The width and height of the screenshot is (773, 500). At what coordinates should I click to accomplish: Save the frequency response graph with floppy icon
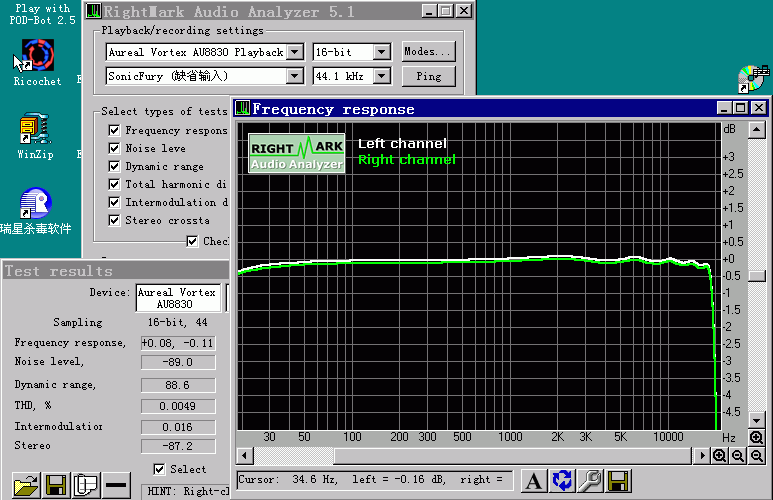pyautogui.click(x=619, y=481)
